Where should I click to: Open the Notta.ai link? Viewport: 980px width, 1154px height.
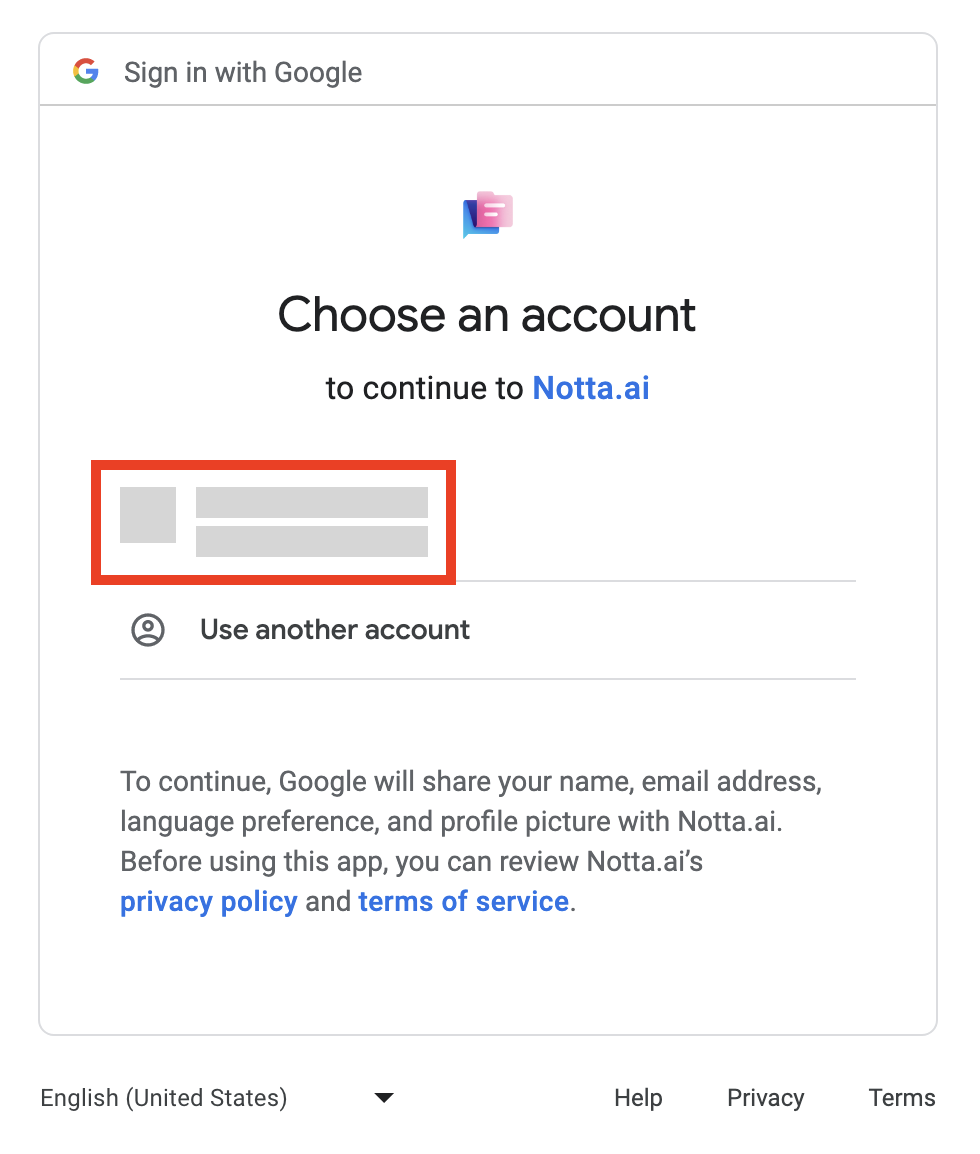590,388
